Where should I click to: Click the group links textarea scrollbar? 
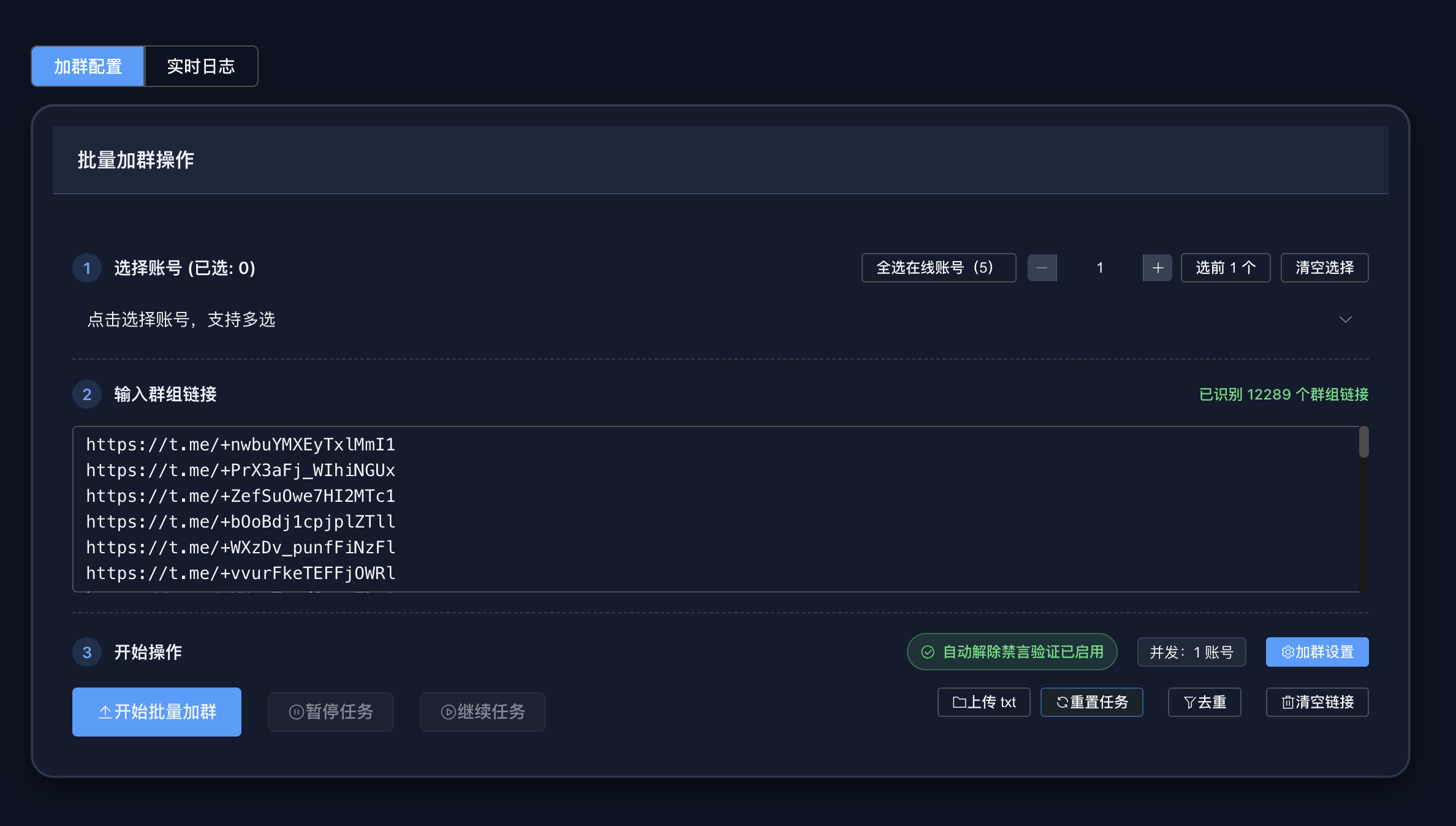[1363, 442]
